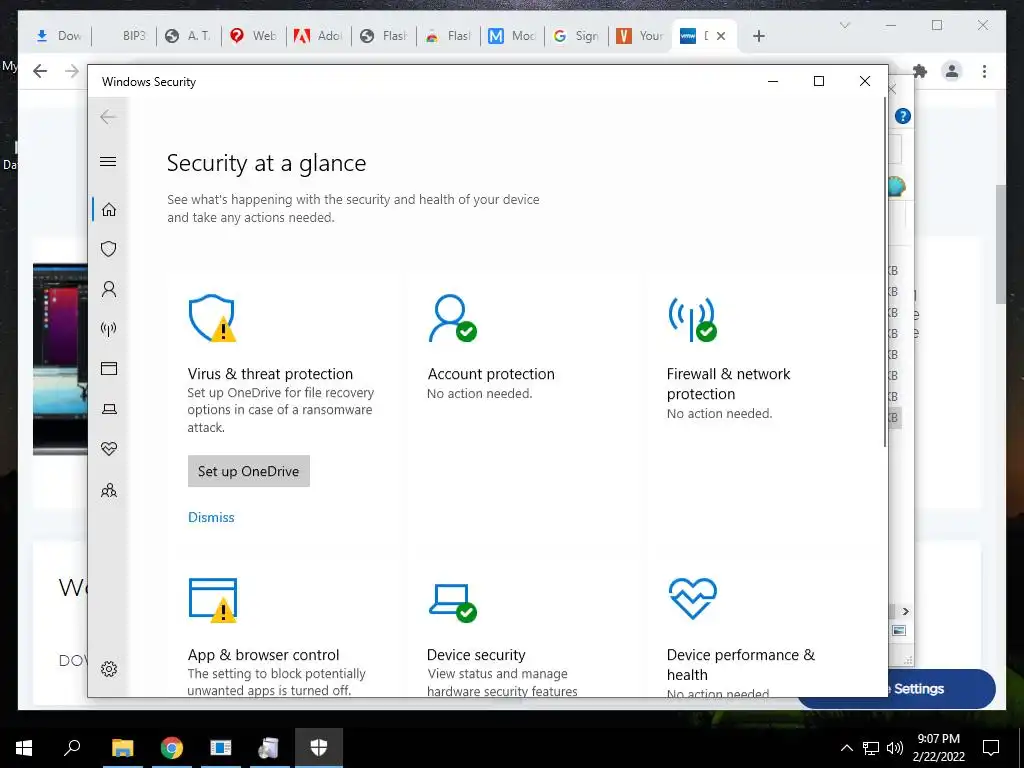
Task: Open the Chrome tab search dropdown
Action: point(844,25)
